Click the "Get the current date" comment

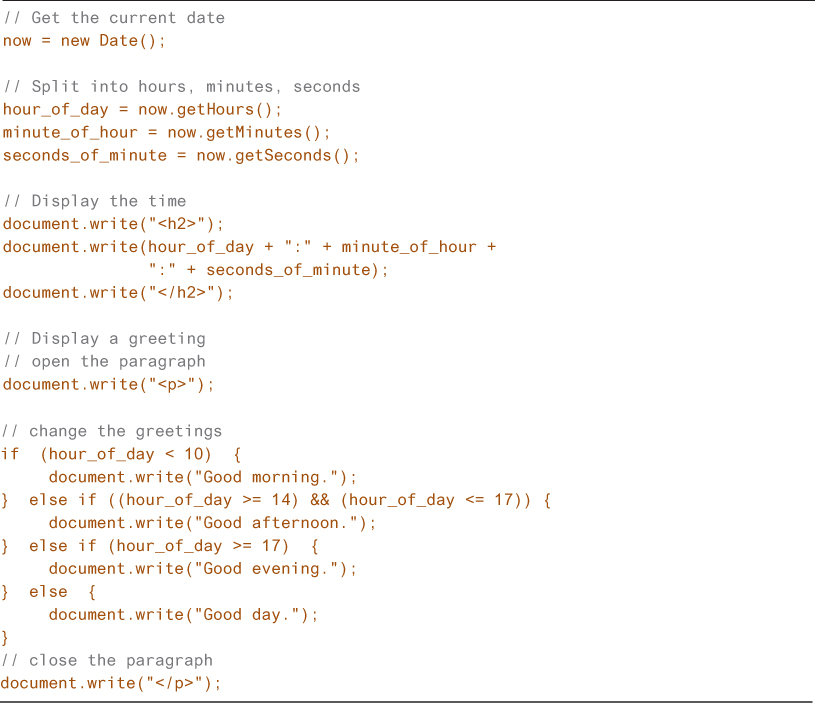pyautogui.click(x=114, y=18)
